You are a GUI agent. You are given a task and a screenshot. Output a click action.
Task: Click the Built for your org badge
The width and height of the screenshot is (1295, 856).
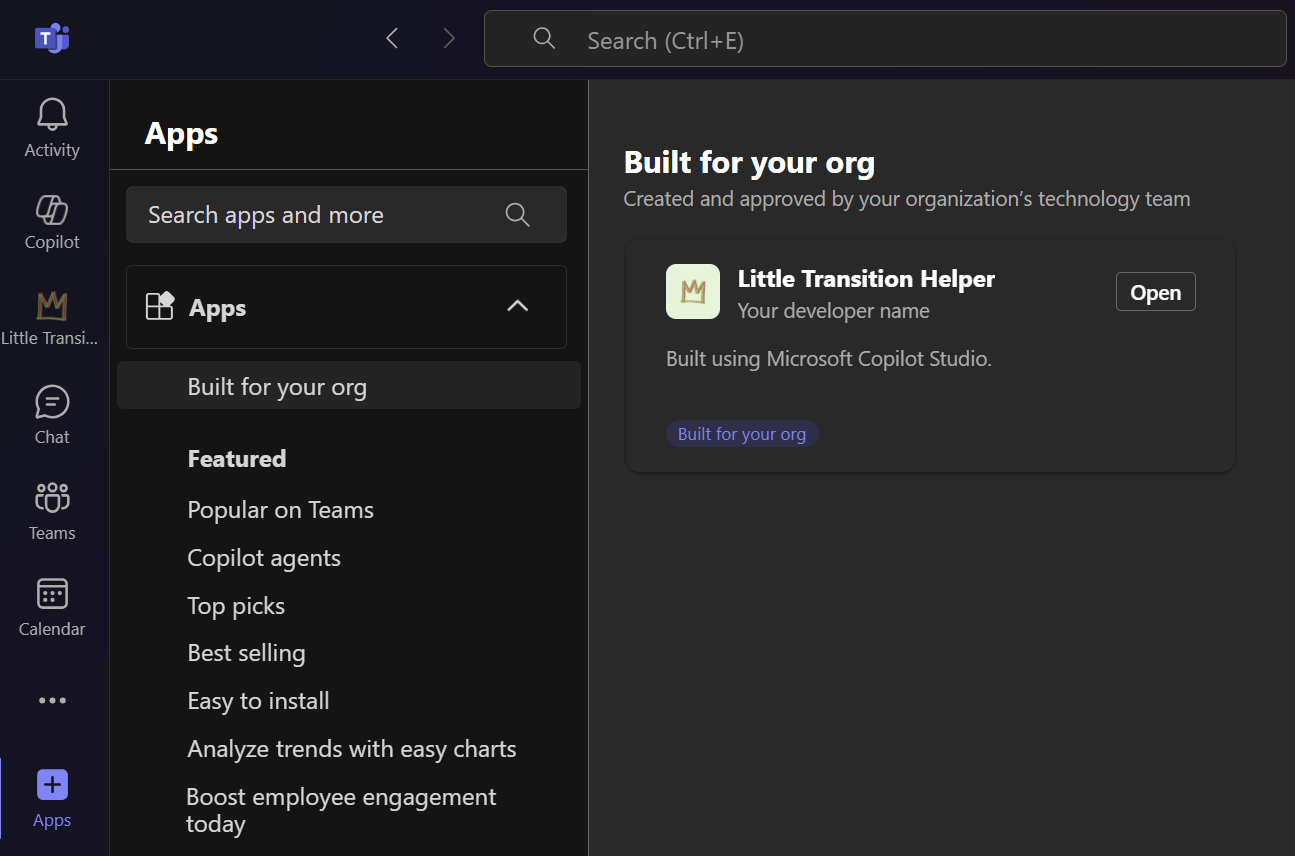point(742,433)
